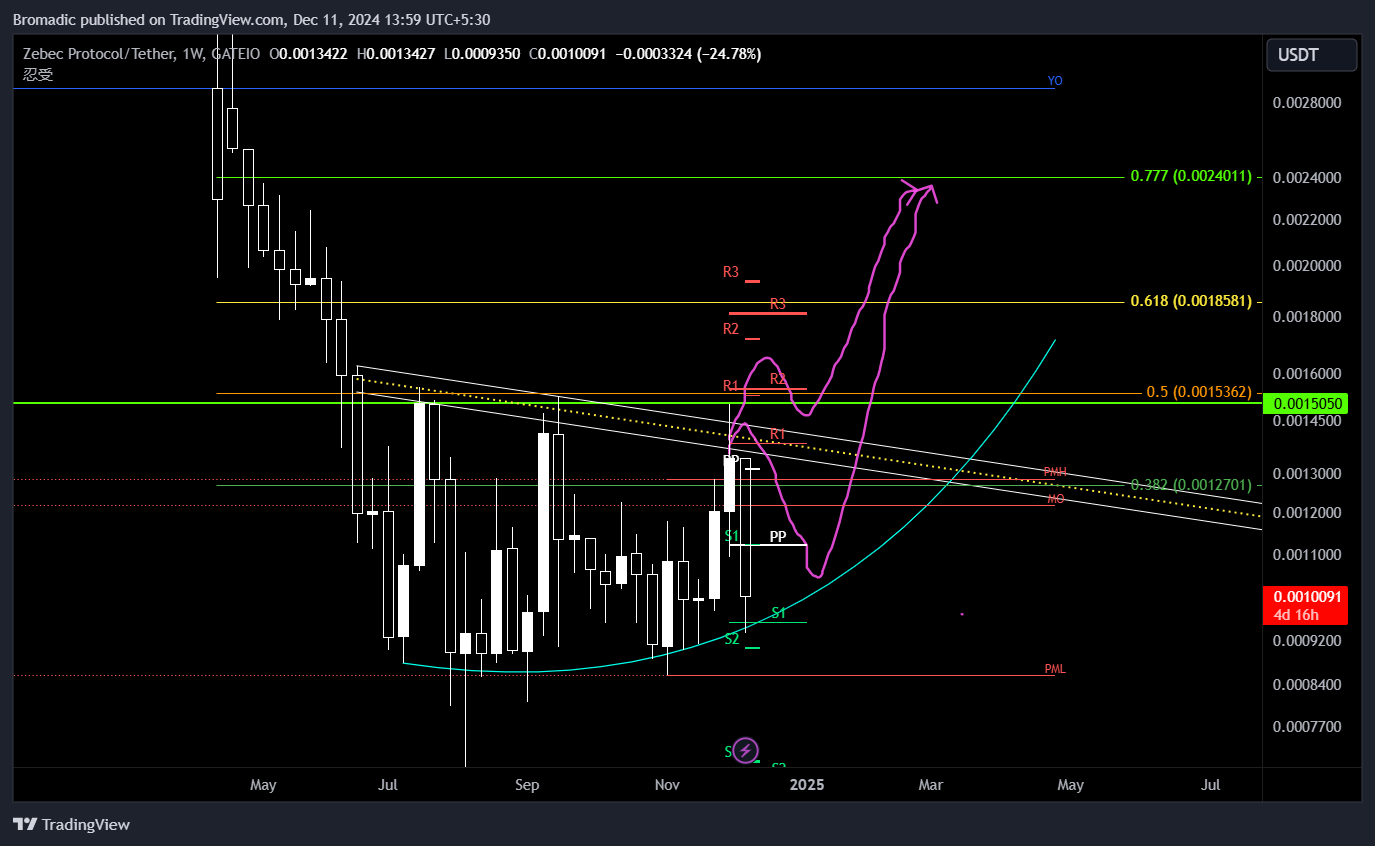Click the close value C0.0010091
Viewport: 1375px width, 846px height.
[567, 54]
